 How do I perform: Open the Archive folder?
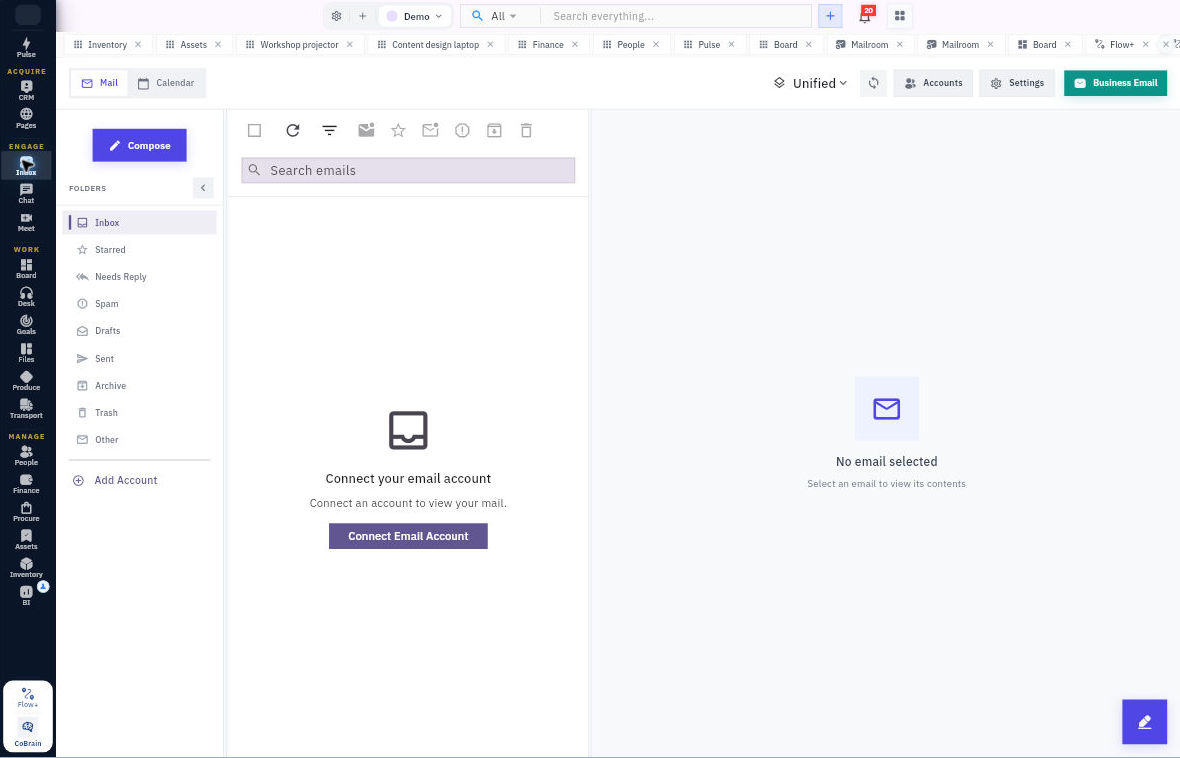click(x=140, y=385)
